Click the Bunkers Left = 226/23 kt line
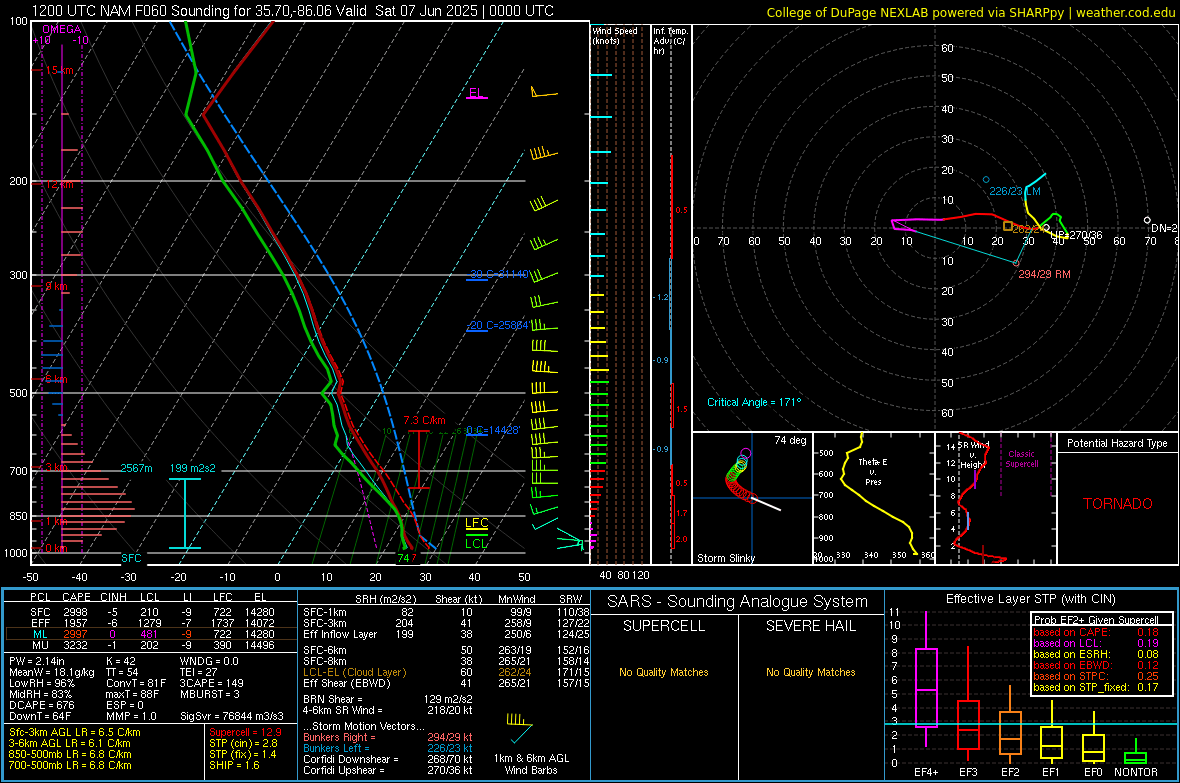The width and height of the screenshot is (1180, 783). (x=388, y=748)
